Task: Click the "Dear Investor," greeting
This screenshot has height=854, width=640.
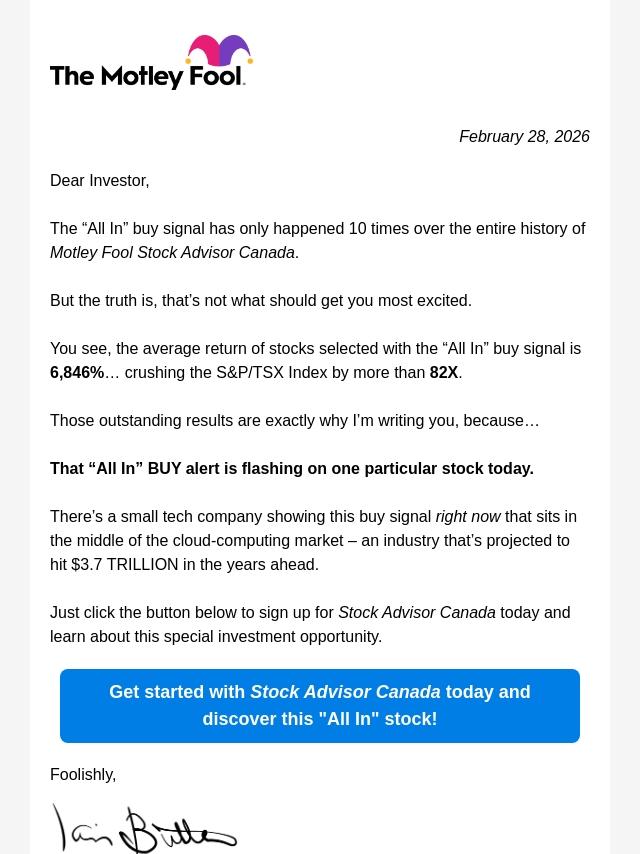Action: [x=99, y=180]
